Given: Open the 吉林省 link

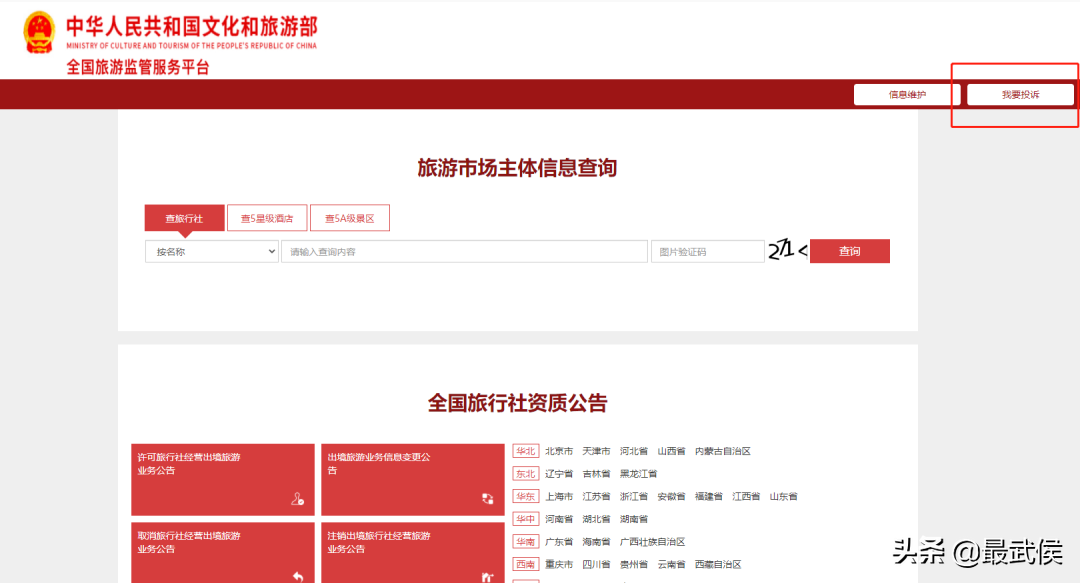Looking at the screenshot, I should tap(596, 474).
